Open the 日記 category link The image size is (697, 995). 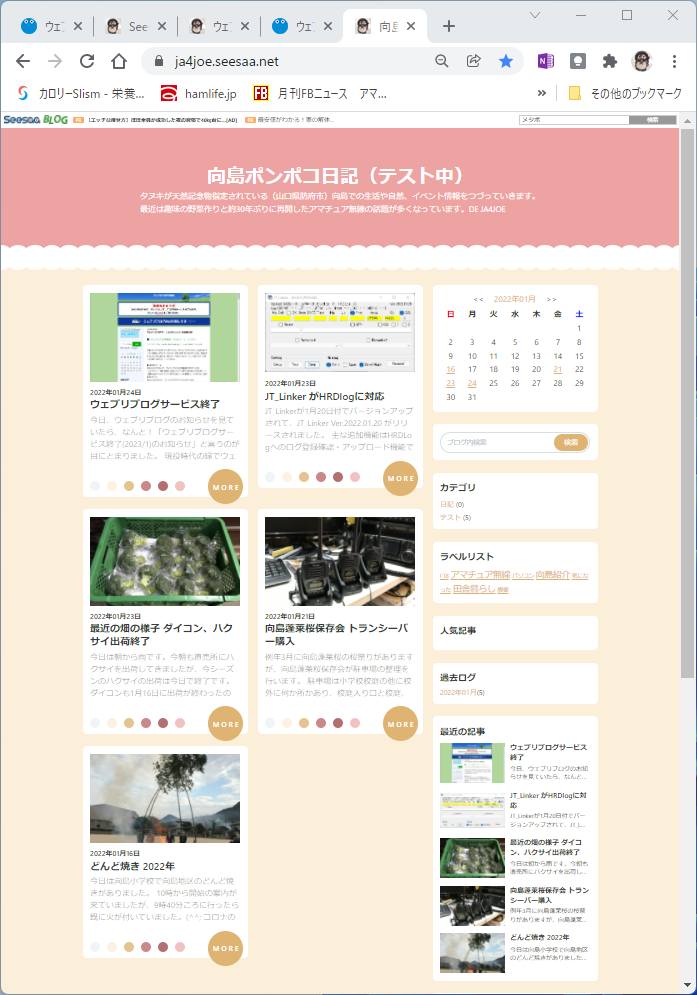pos(447,504)
